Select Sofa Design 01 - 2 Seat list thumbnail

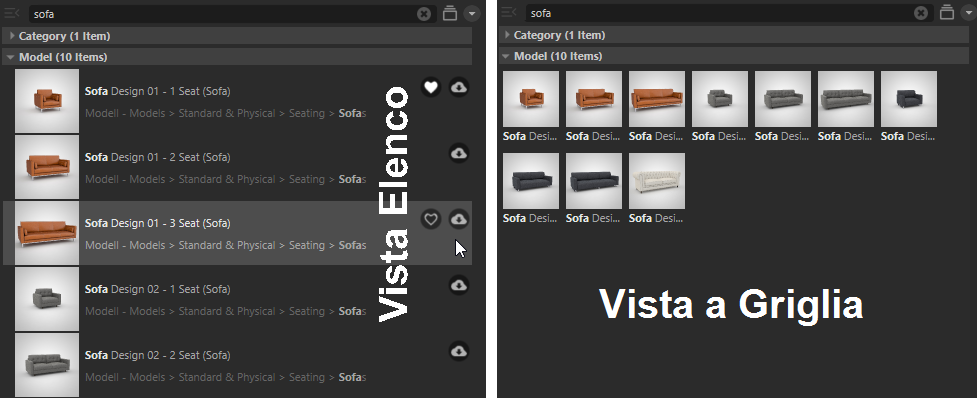[x=47, y=167]
